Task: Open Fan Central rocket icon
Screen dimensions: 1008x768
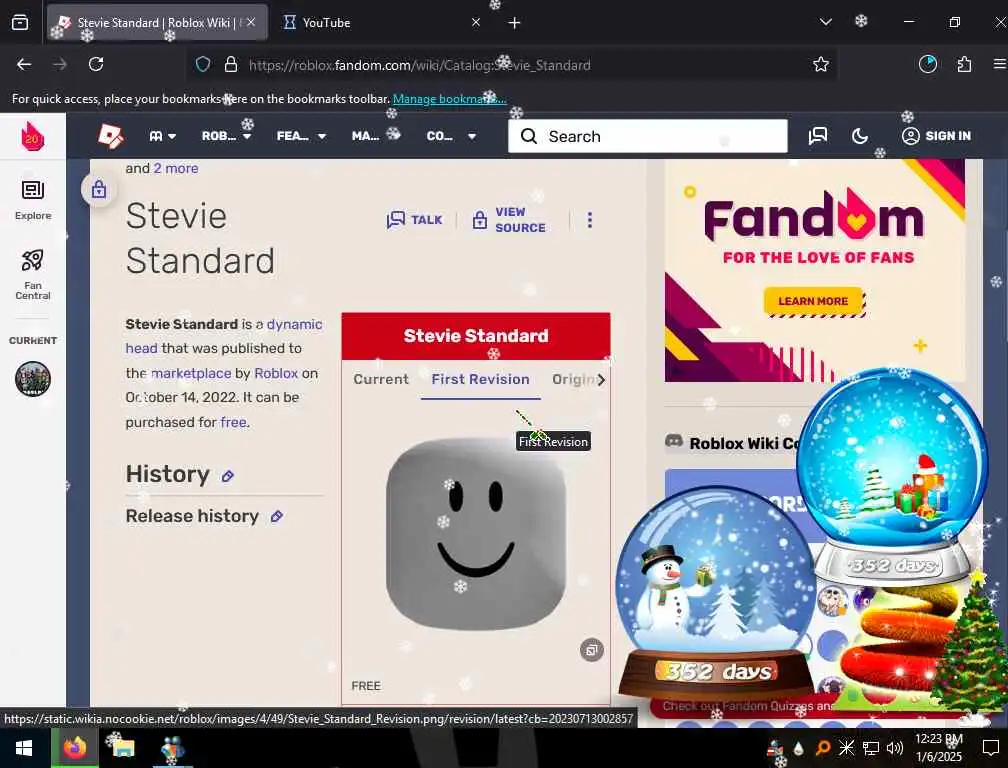Action: tap(33, 274)
